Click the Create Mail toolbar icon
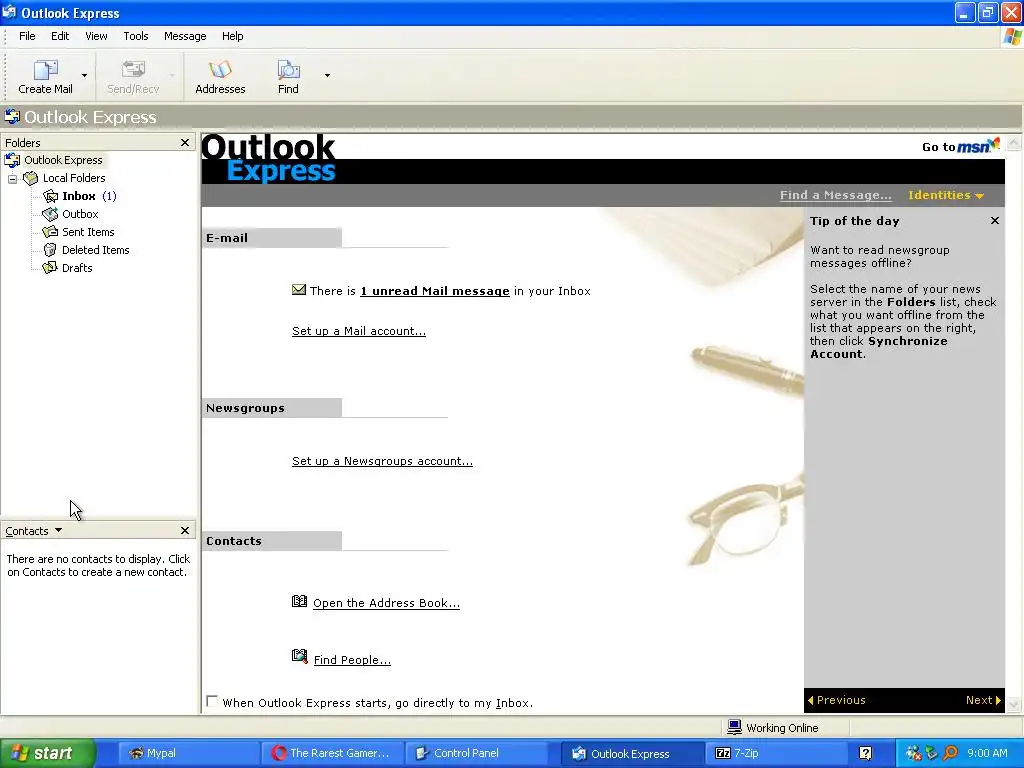This screenshot has width=1024, height=768. [x=46, y=69]
